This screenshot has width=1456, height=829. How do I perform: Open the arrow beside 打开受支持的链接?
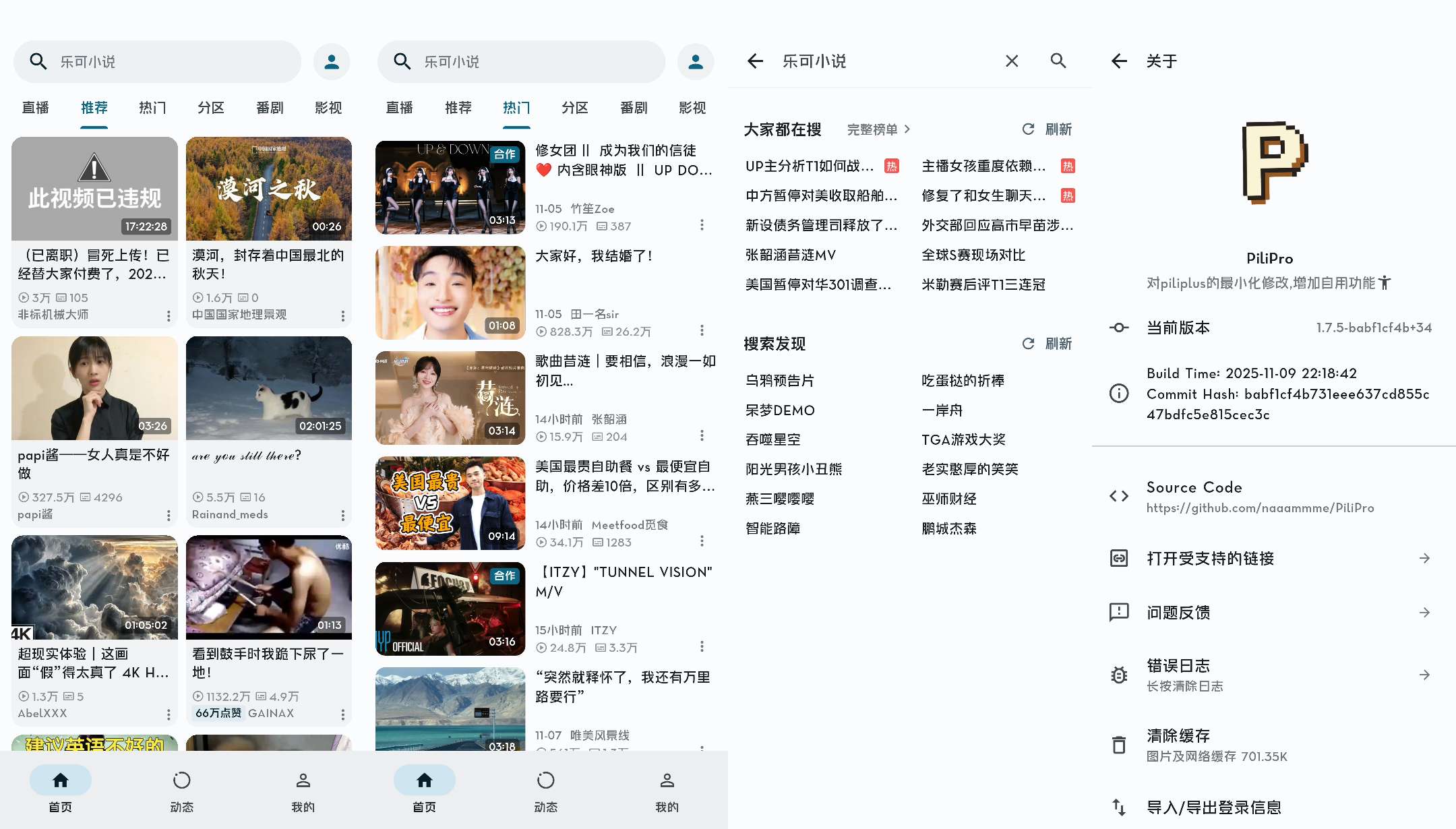coord(1424,558)
